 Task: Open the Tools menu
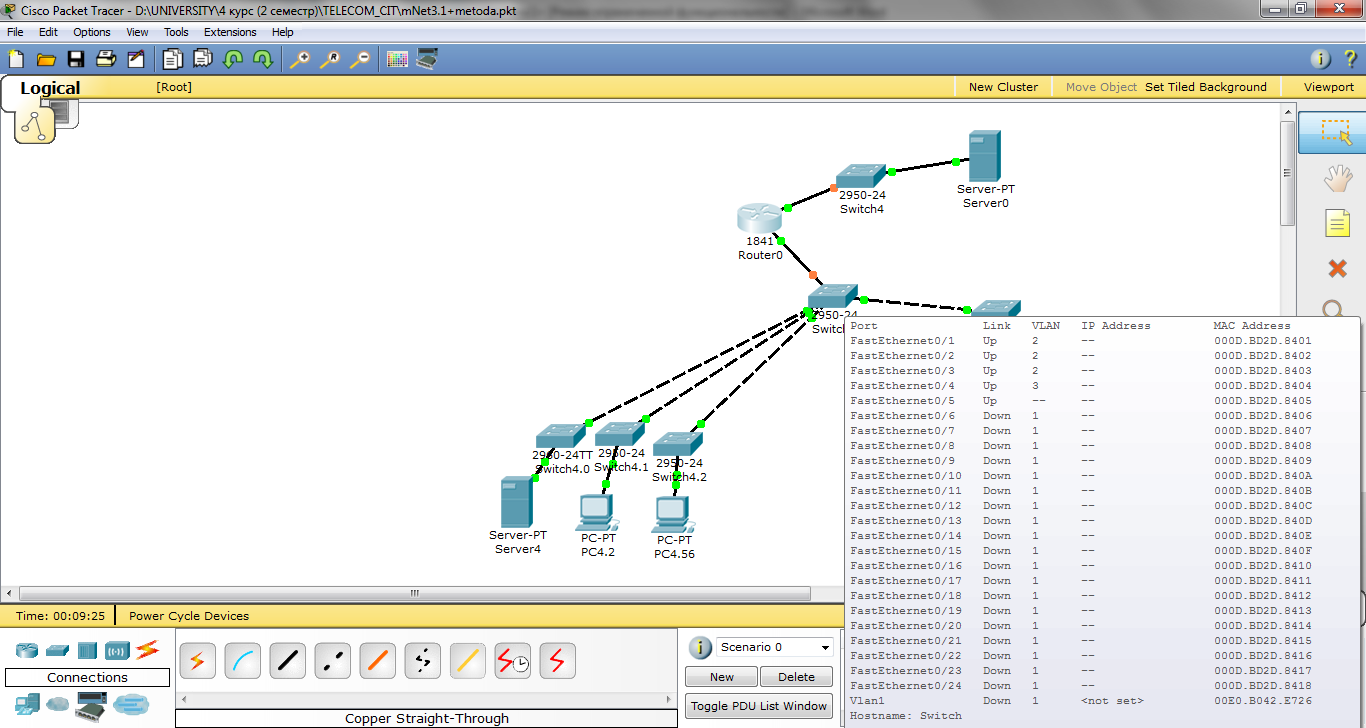176,32
